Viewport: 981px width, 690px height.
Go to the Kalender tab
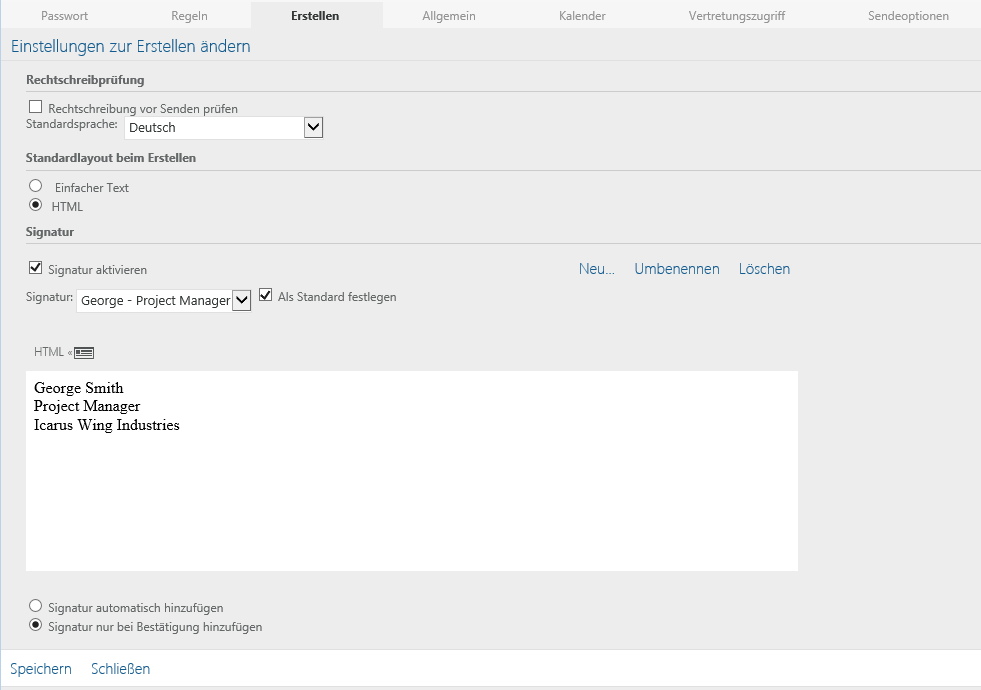coord(582,16)
